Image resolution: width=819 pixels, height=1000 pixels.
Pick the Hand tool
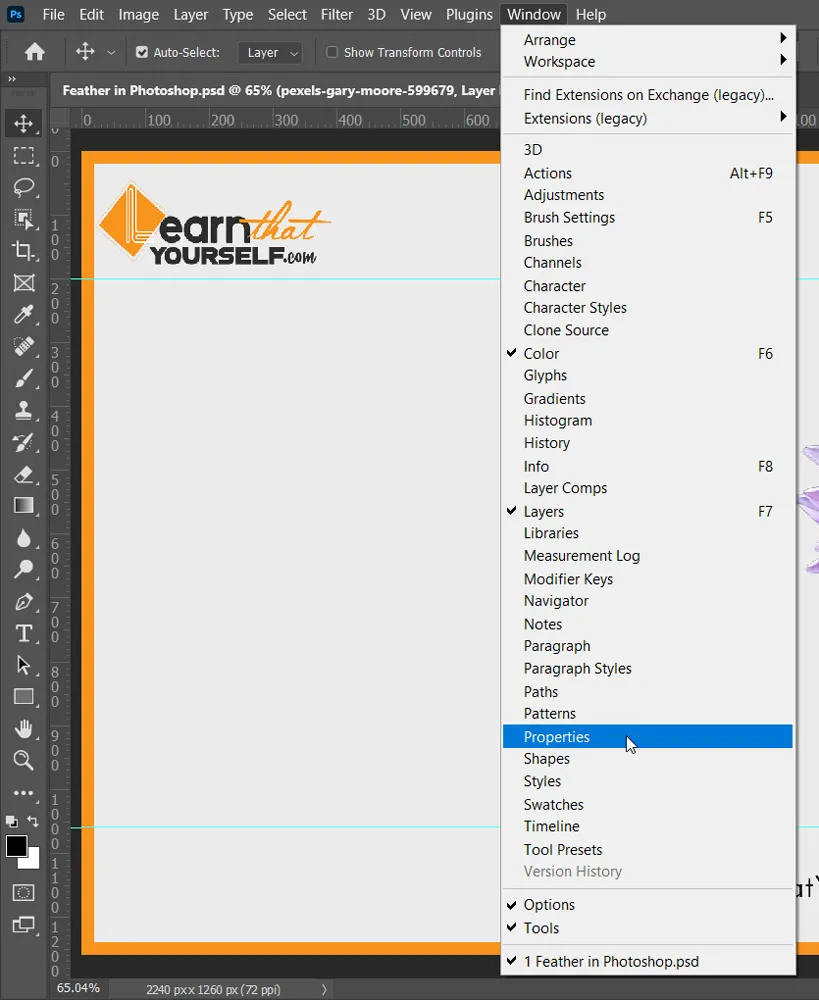click(24, 729)
